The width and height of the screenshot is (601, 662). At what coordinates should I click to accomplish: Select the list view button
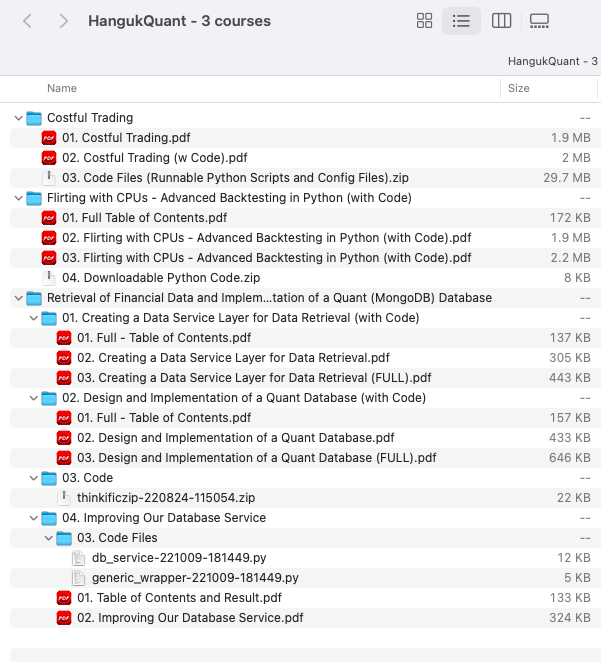coord(461,21)
